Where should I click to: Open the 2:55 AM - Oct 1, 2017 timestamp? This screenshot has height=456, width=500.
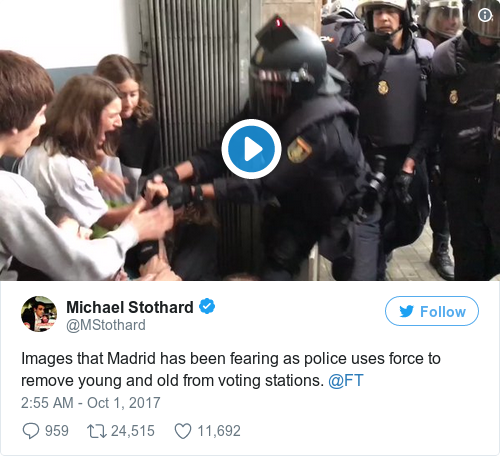91,403
